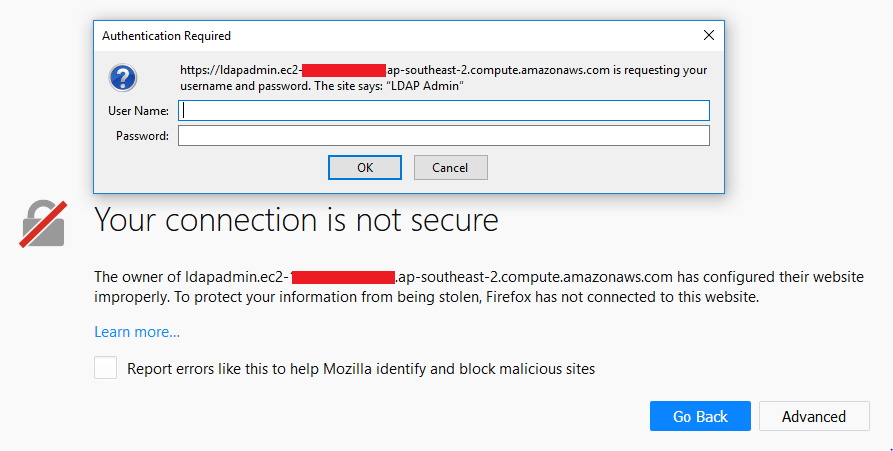Click the 'Your connection is not secure' heading
Screen dimensions: 893x451
tap(296, 220)
